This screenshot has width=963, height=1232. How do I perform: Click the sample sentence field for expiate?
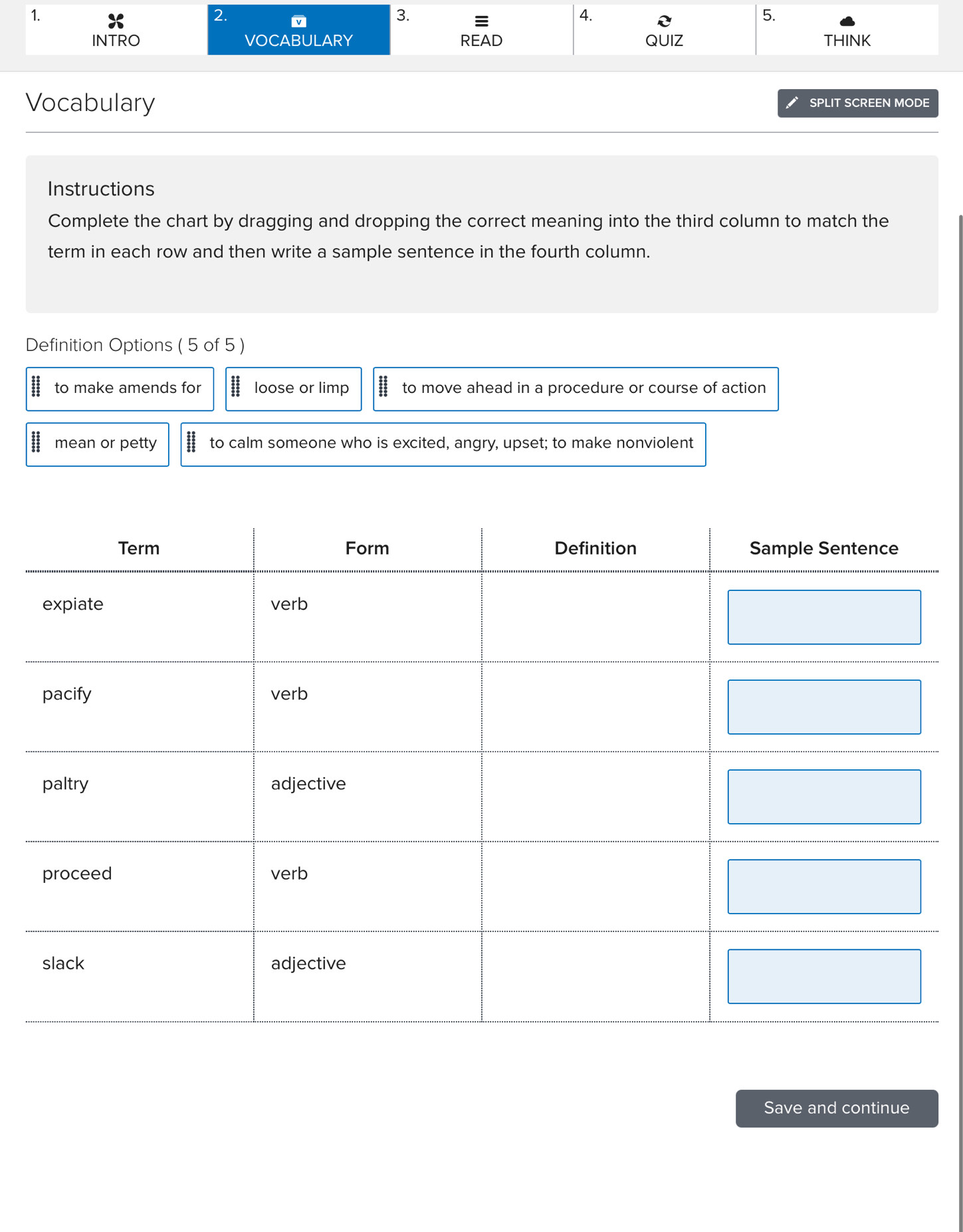tap(824, 617)
